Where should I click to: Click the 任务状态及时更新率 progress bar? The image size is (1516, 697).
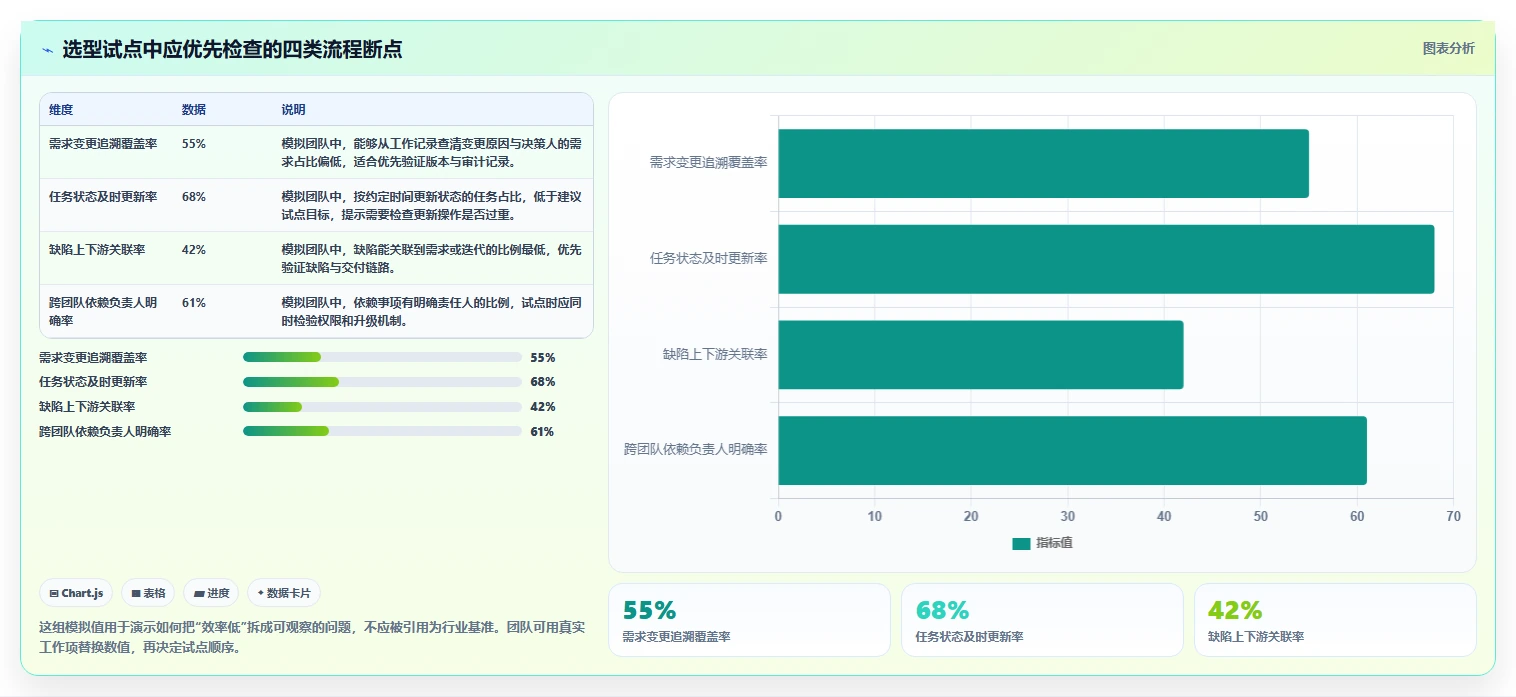(382, 382)
